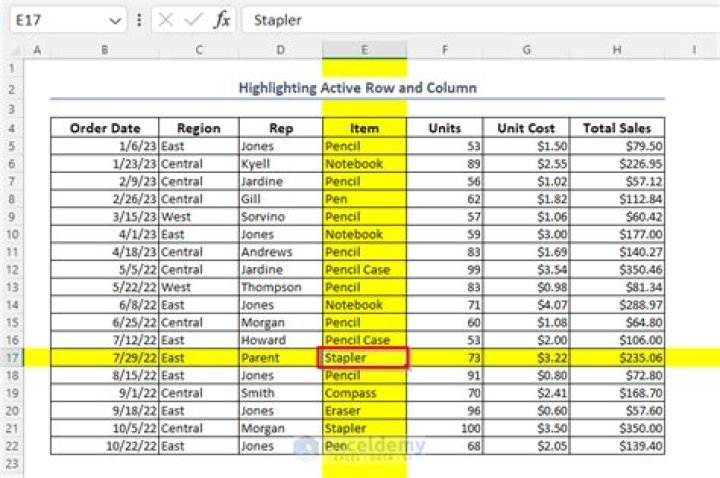Click the Units cell 100
Image resolution: width=720 pixels, height=478 pixels.
(444, 428)
